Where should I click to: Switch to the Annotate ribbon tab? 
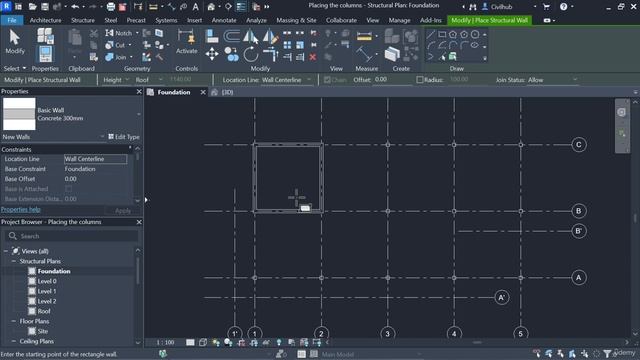pos(224,20)
